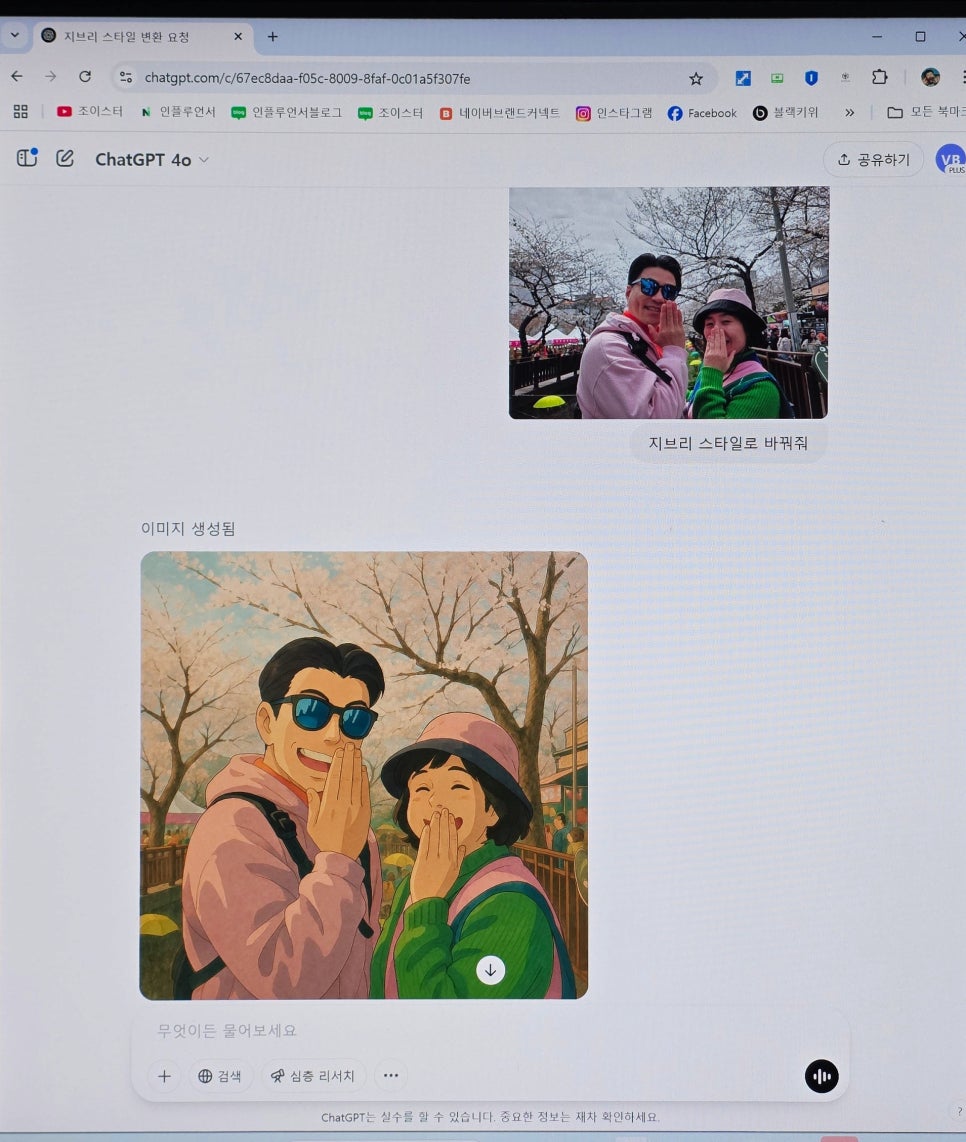
Task: Click the chatgpt.com address bar URL
Action: tap(307, 78)
